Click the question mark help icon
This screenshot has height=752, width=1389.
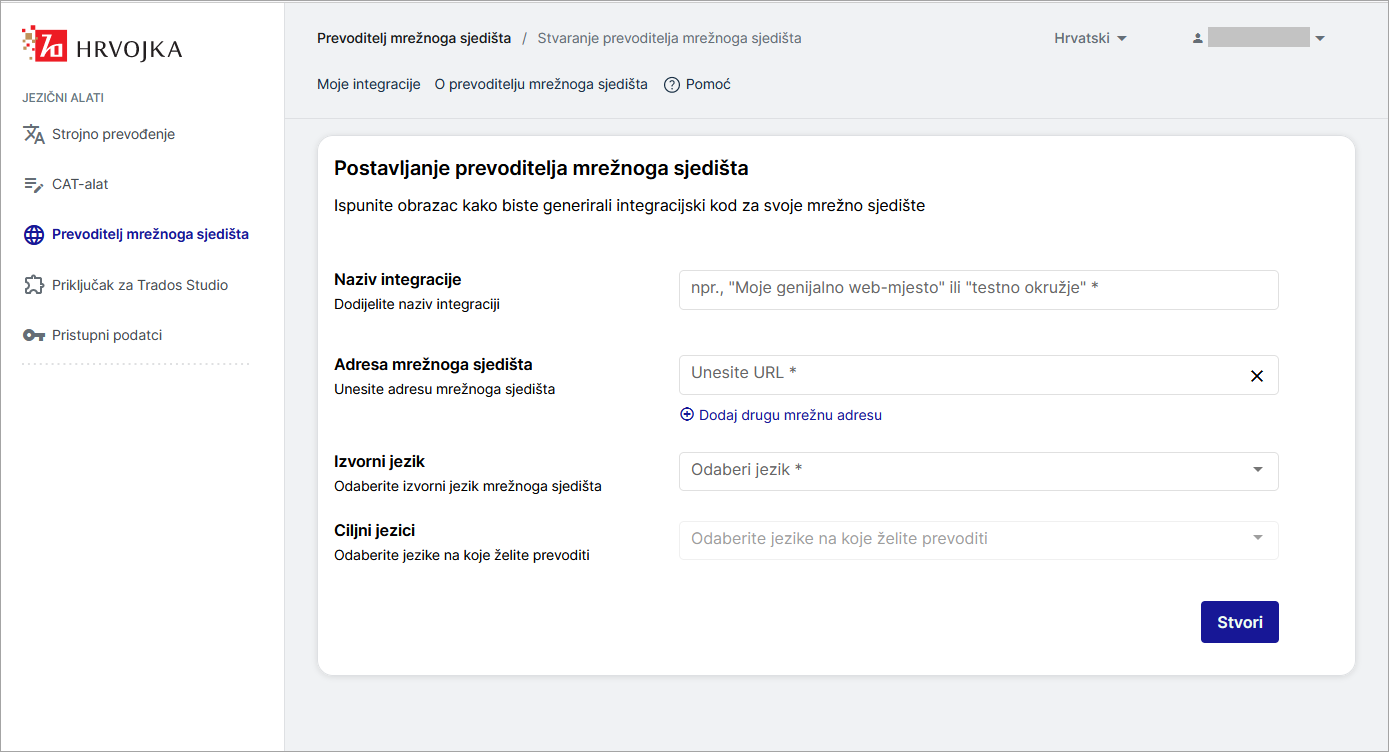[672, 85]
